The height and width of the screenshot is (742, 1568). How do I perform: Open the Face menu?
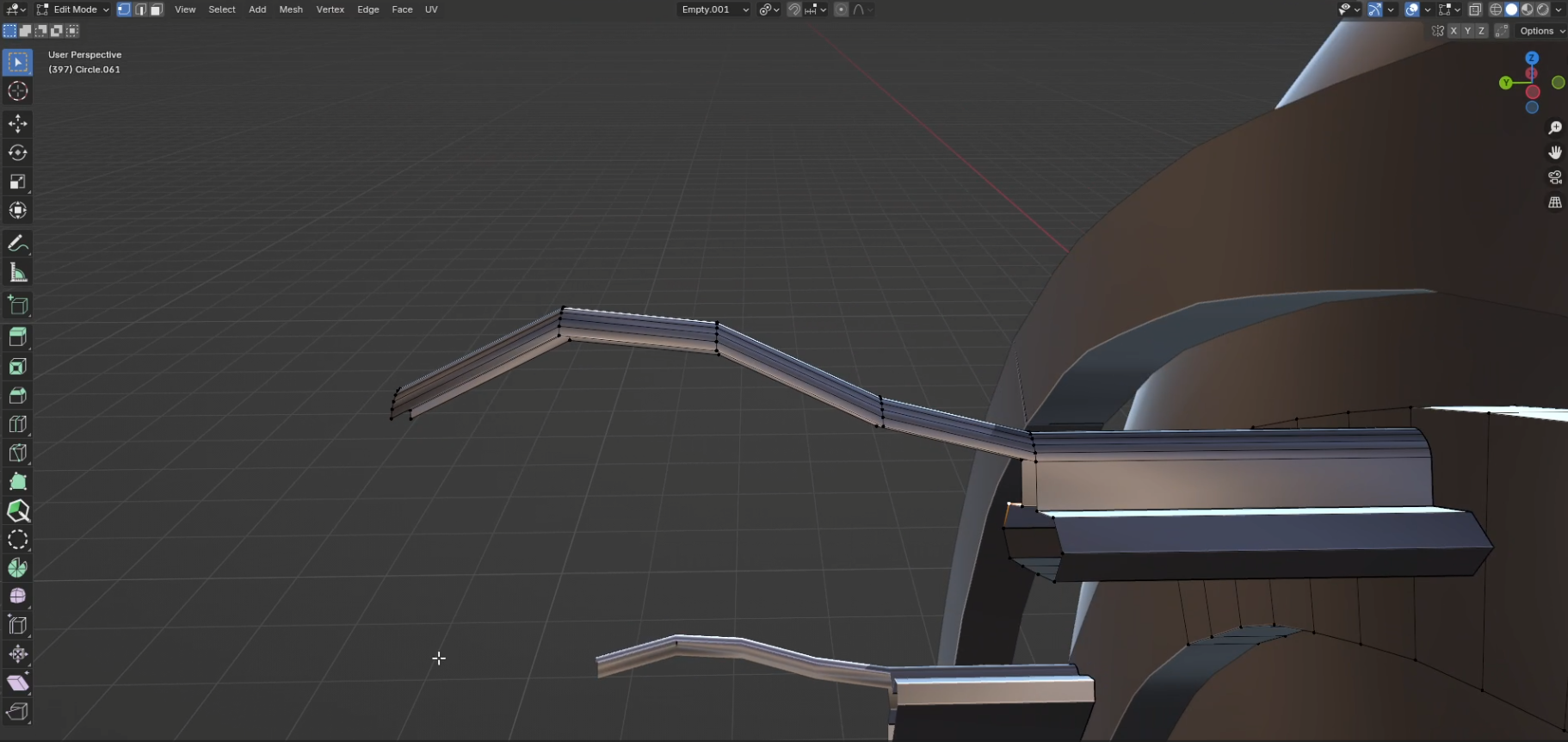point(402,9)
